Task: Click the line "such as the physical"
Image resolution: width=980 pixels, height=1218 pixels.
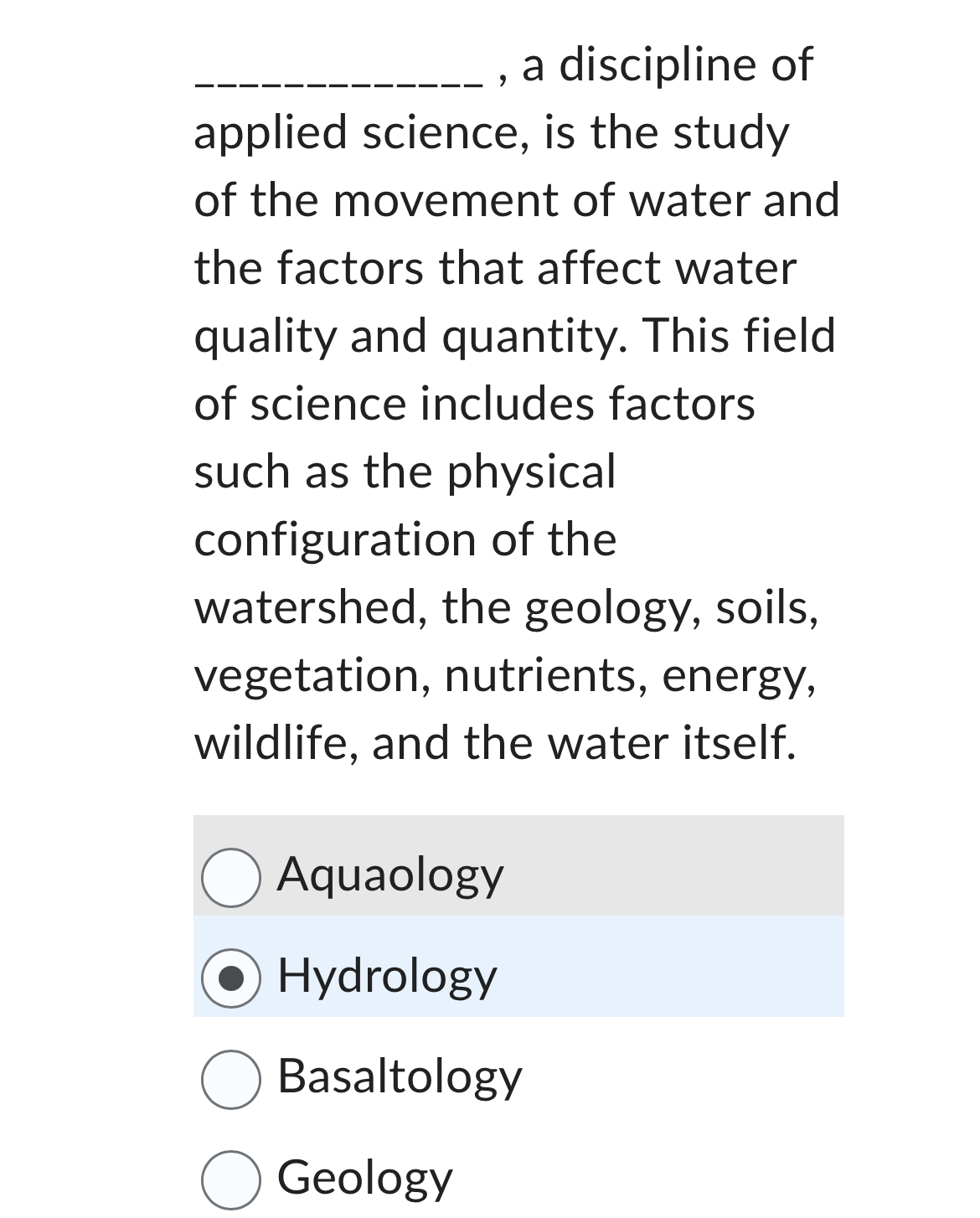Action: [405, 472]
